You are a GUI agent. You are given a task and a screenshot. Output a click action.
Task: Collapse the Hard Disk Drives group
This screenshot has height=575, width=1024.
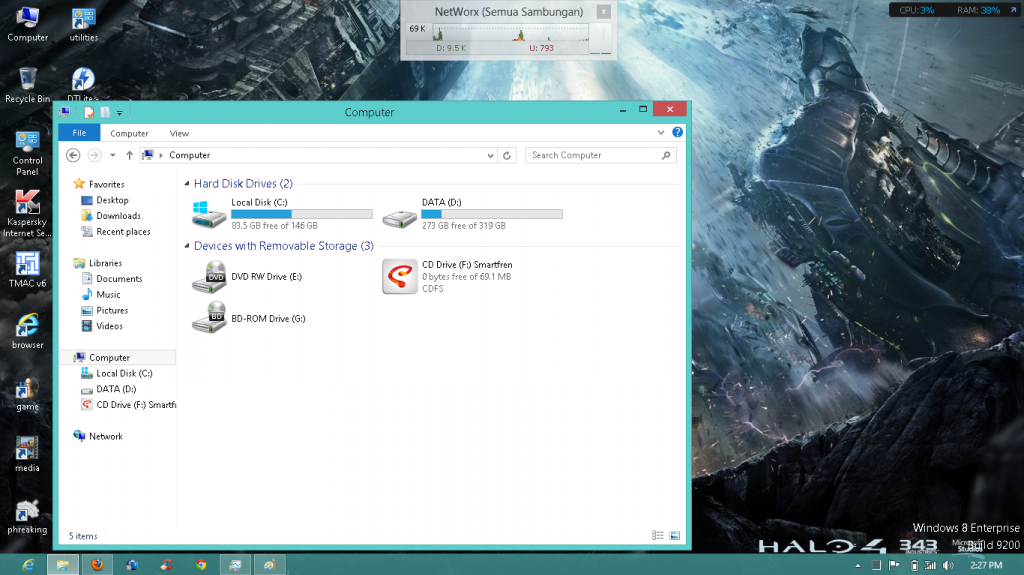click(x=187, y=184)
